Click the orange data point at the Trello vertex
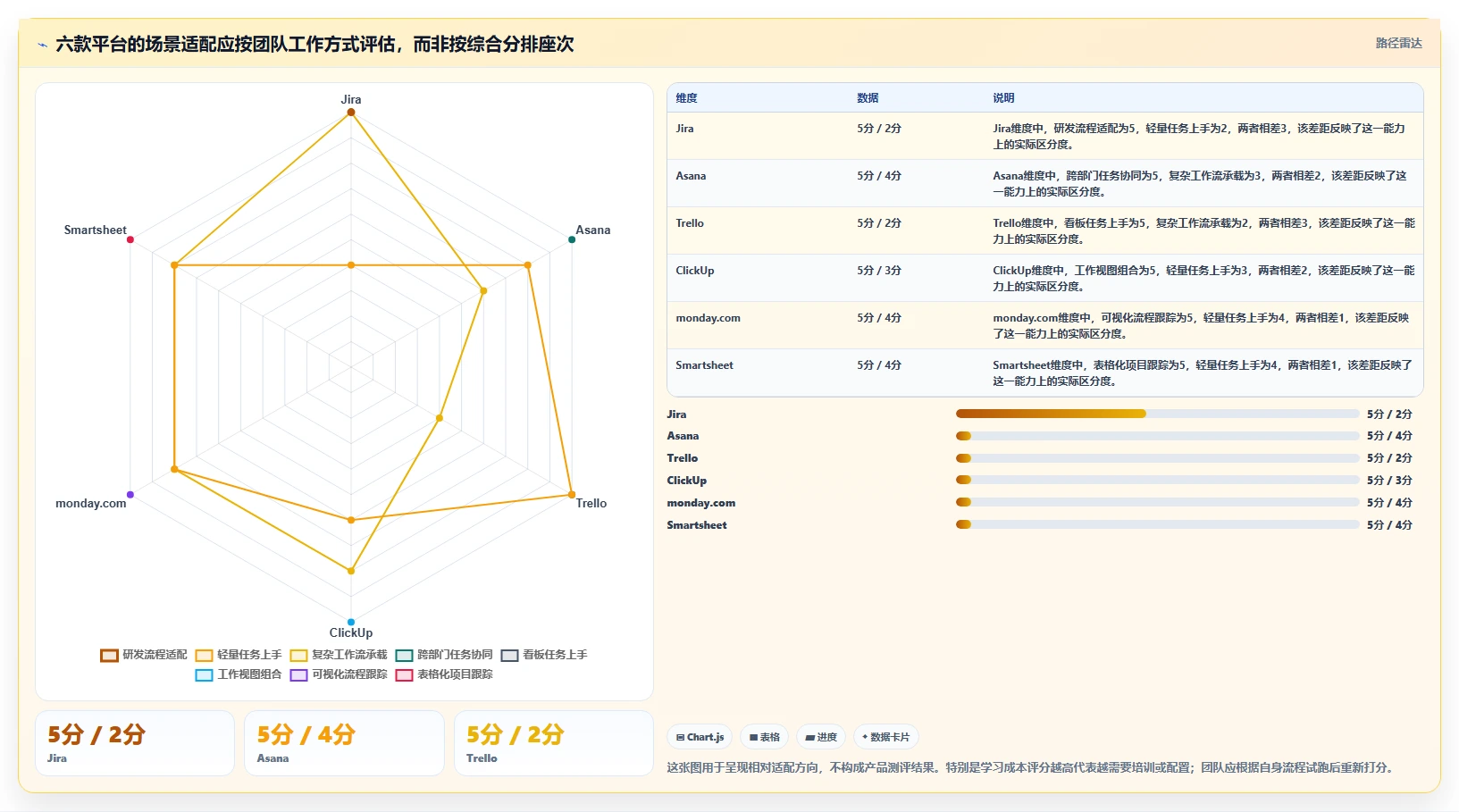The height and width of the screenshot is (812, 1459). (572, 495)
